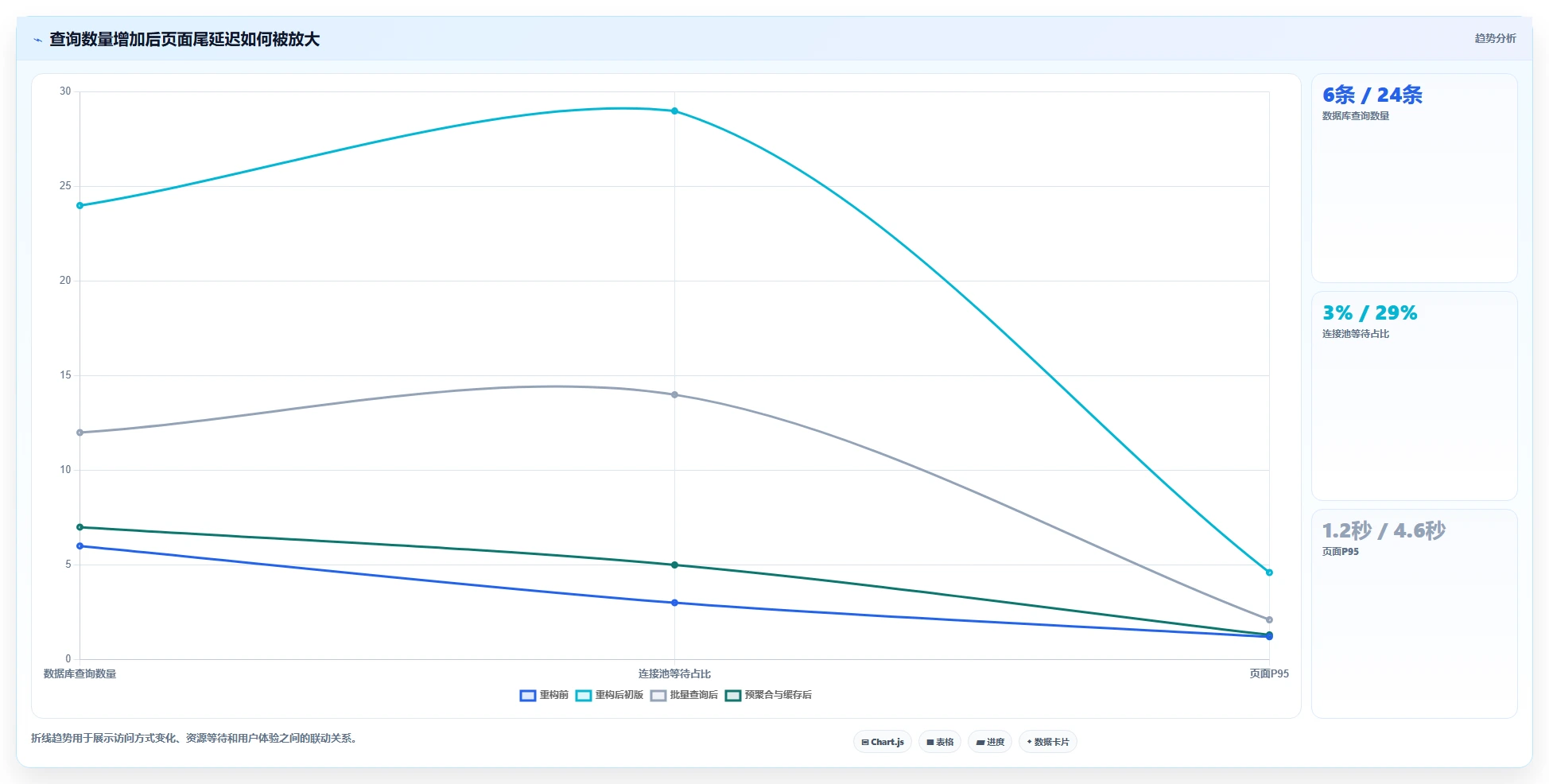Click the trend icon beside the page title
The image size is (1549, 784).
pos(37,40)
